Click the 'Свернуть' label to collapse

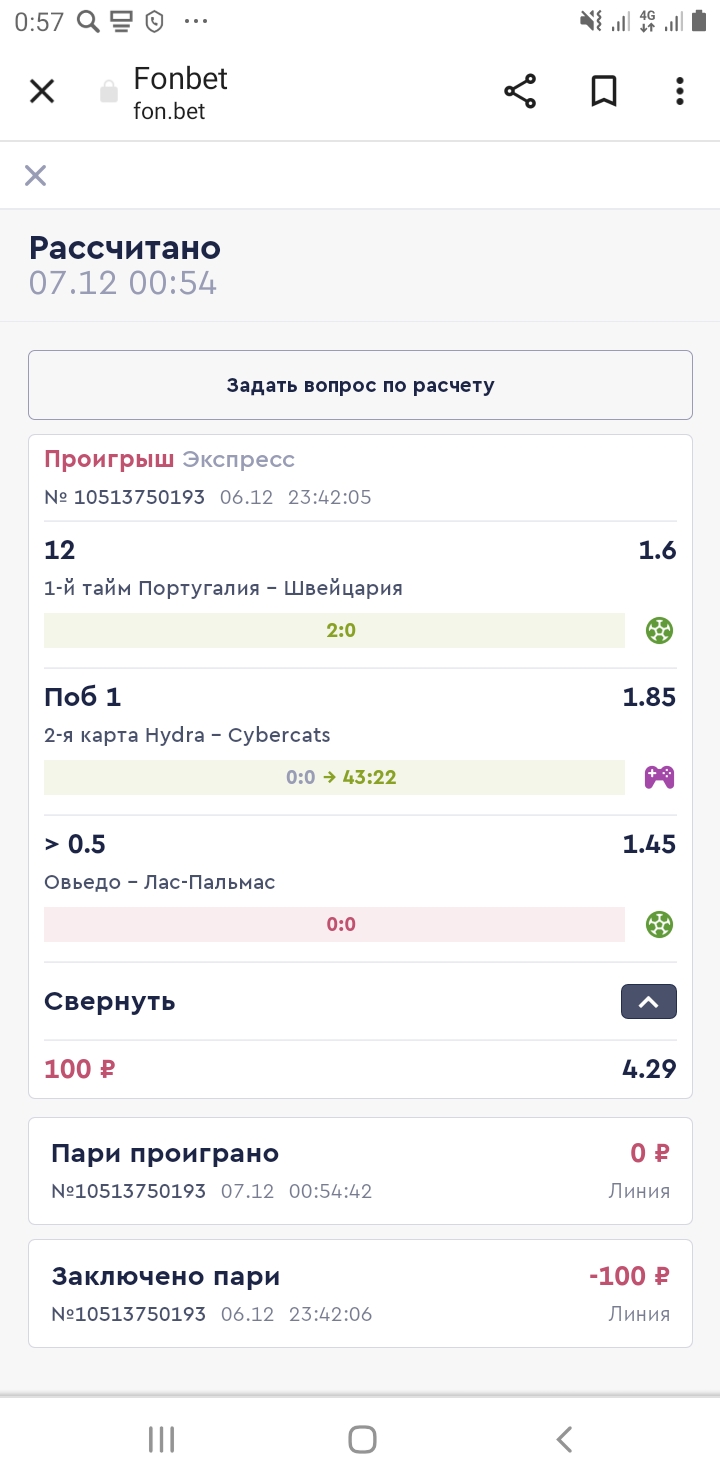point(110,1002)
